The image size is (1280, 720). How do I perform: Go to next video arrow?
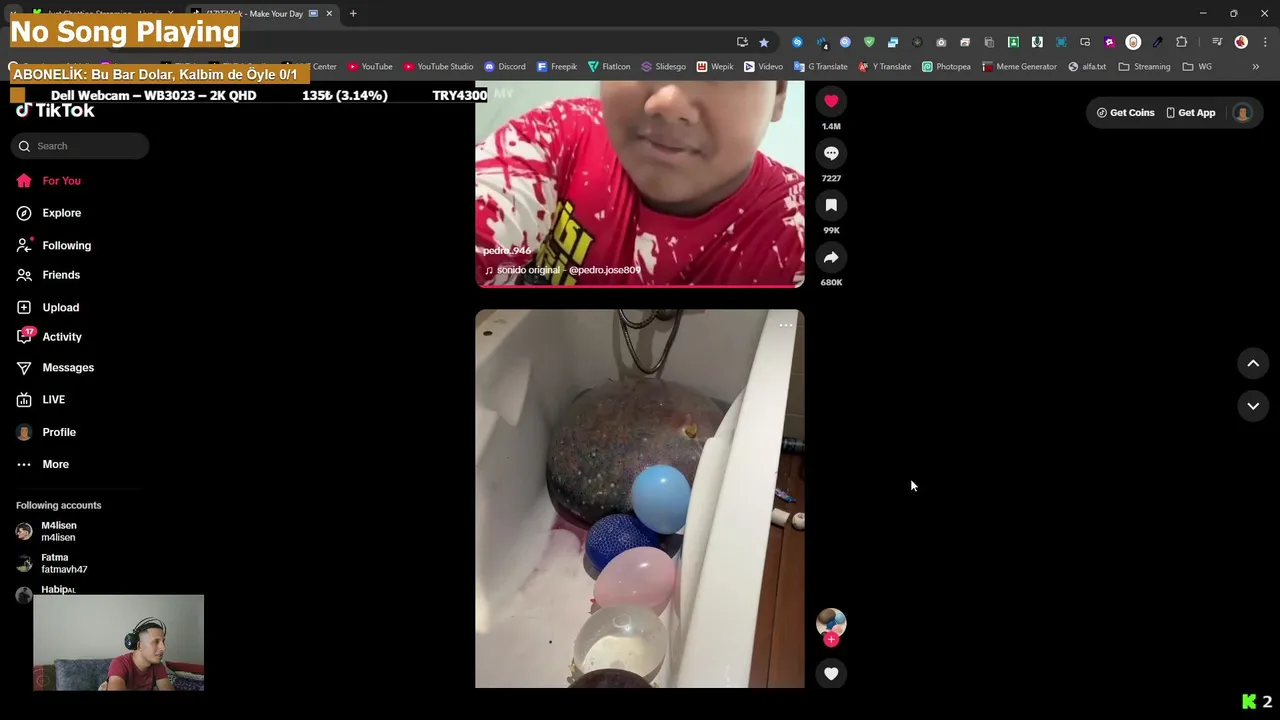pyautogui.click(x=1253, y=406)
